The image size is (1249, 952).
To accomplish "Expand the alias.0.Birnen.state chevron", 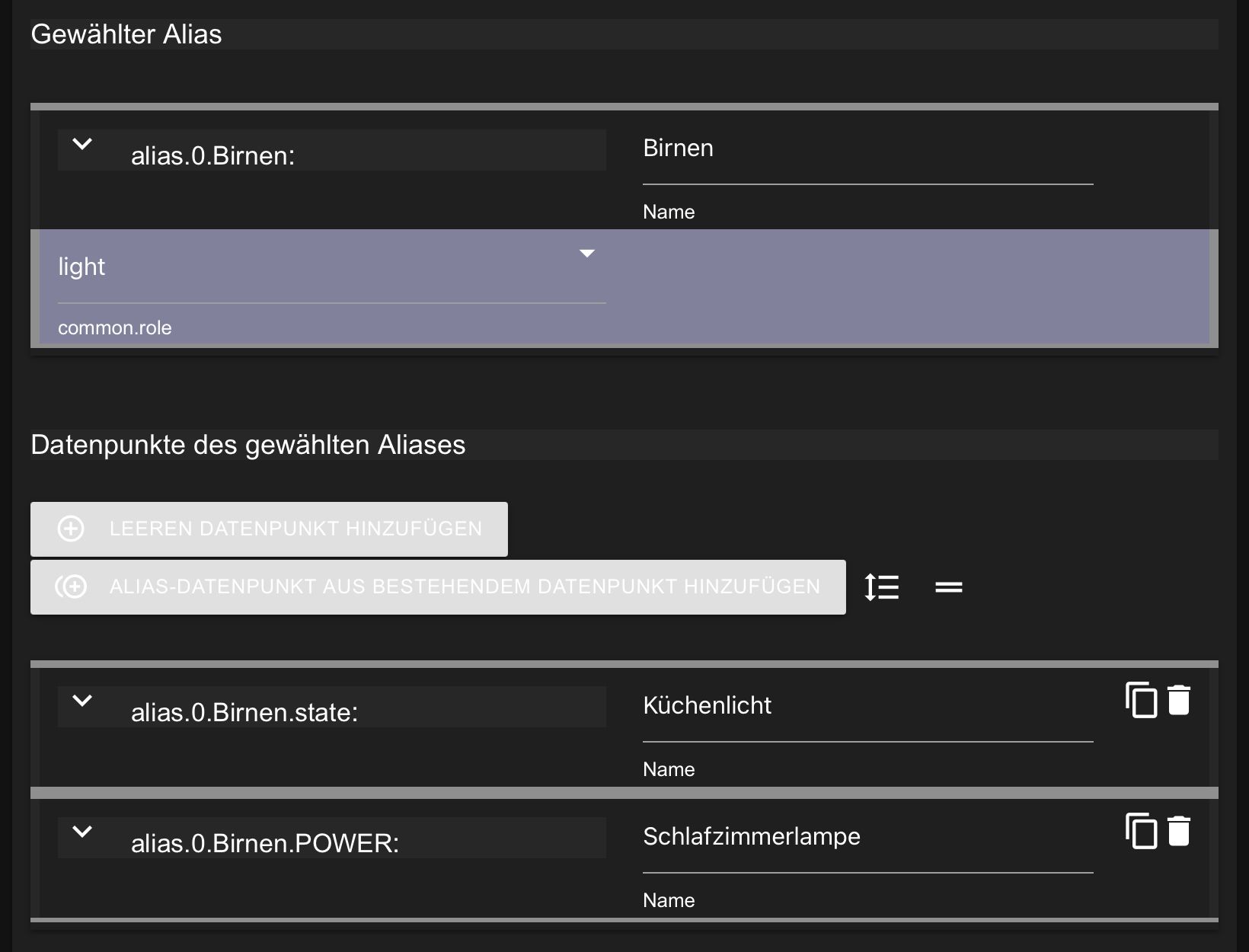I will tap(82, 701).
